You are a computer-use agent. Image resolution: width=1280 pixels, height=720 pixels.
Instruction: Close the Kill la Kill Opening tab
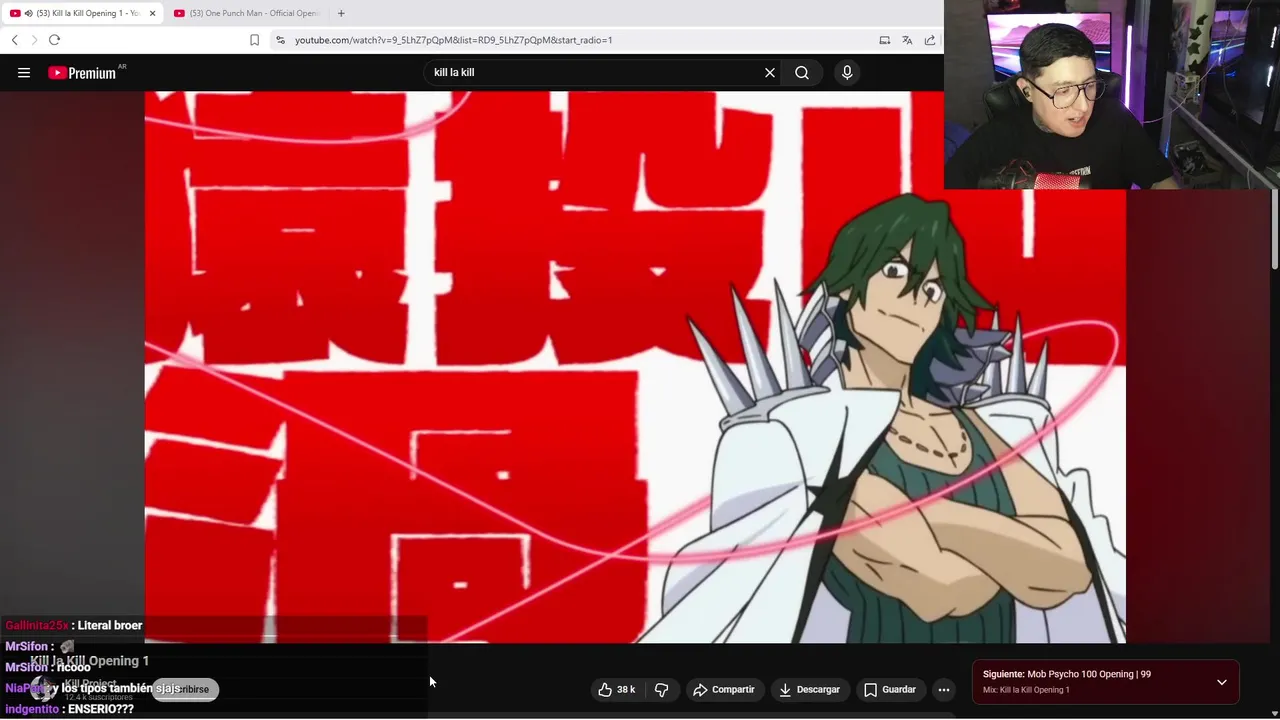[153, 13]
